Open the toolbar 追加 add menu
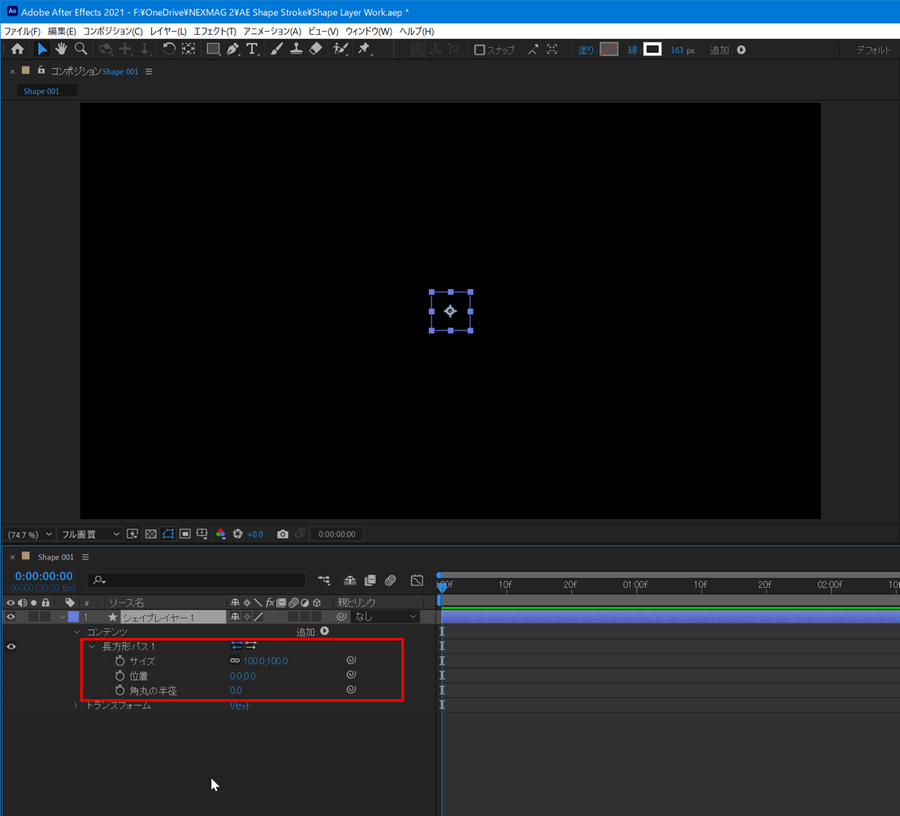Image resolution: width=900 pixels, height=816 pixels. [x=742, y=50]
